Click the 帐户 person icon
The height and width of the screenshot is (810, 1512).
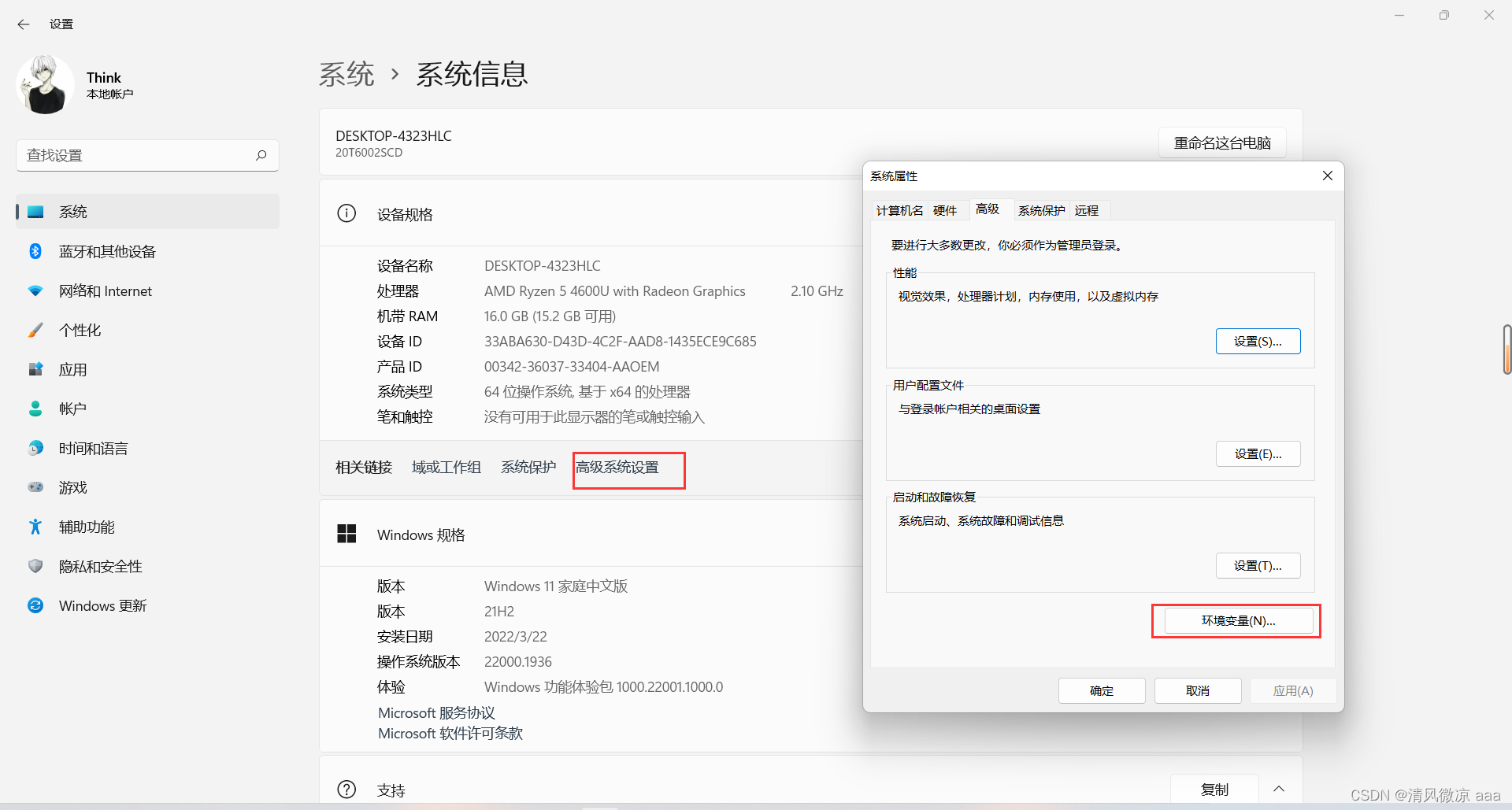[x=35, y=409]
